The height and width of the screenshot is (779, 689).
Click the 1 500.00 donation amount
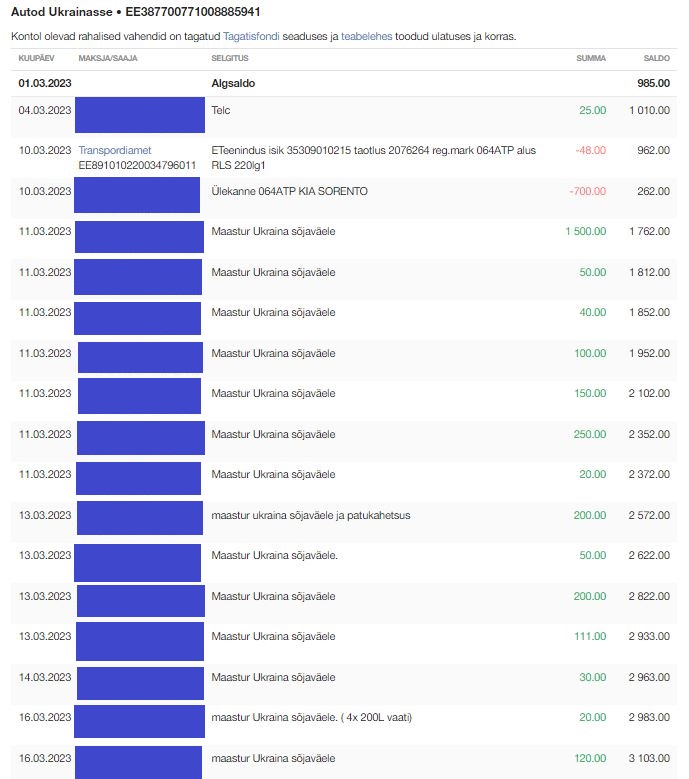(585, 232)
